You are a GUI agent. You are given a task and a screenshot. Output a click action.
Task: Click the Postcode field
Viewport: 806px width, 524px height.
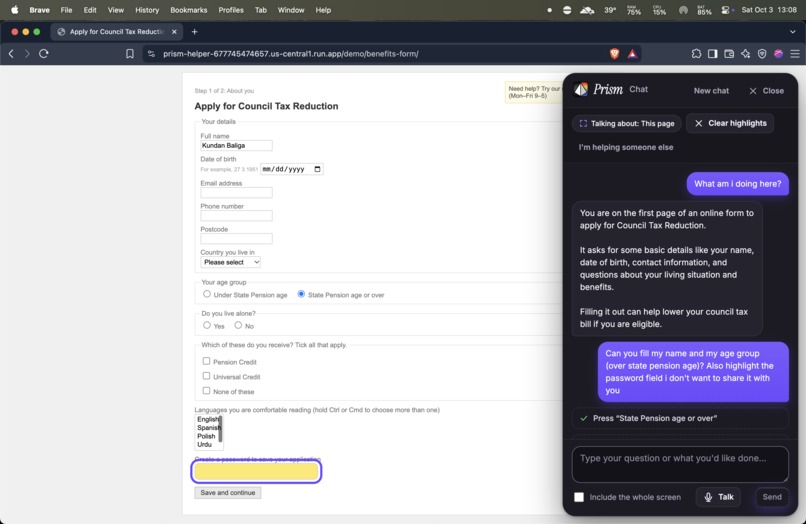(236, 239)
